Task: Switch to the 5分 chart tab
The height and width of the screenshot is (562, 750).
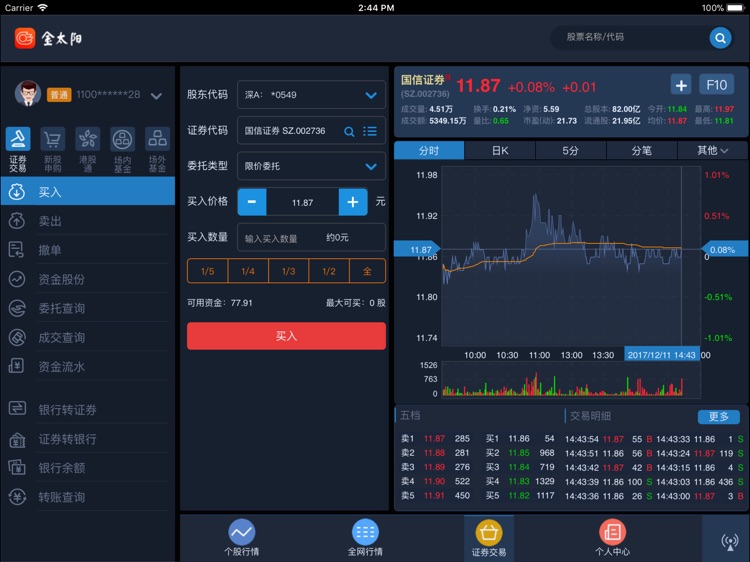Action: click(571, 151)
